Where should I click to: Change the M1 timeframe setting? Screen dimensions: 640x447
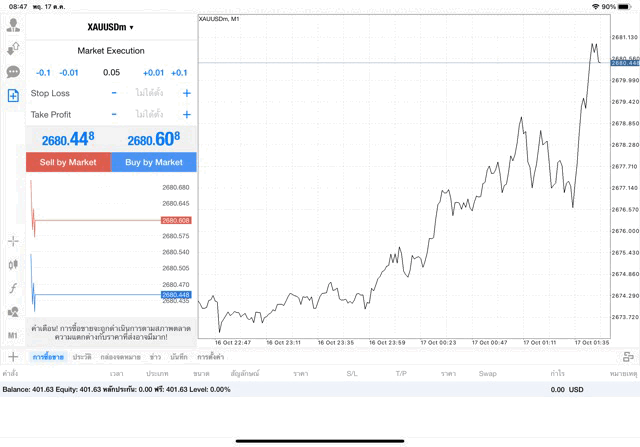pos(13,335)
